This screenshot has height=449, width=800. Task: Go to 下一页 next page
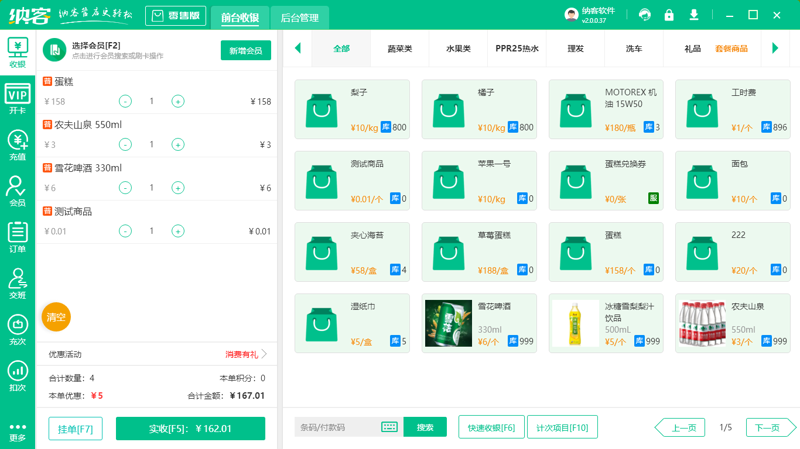770,428
